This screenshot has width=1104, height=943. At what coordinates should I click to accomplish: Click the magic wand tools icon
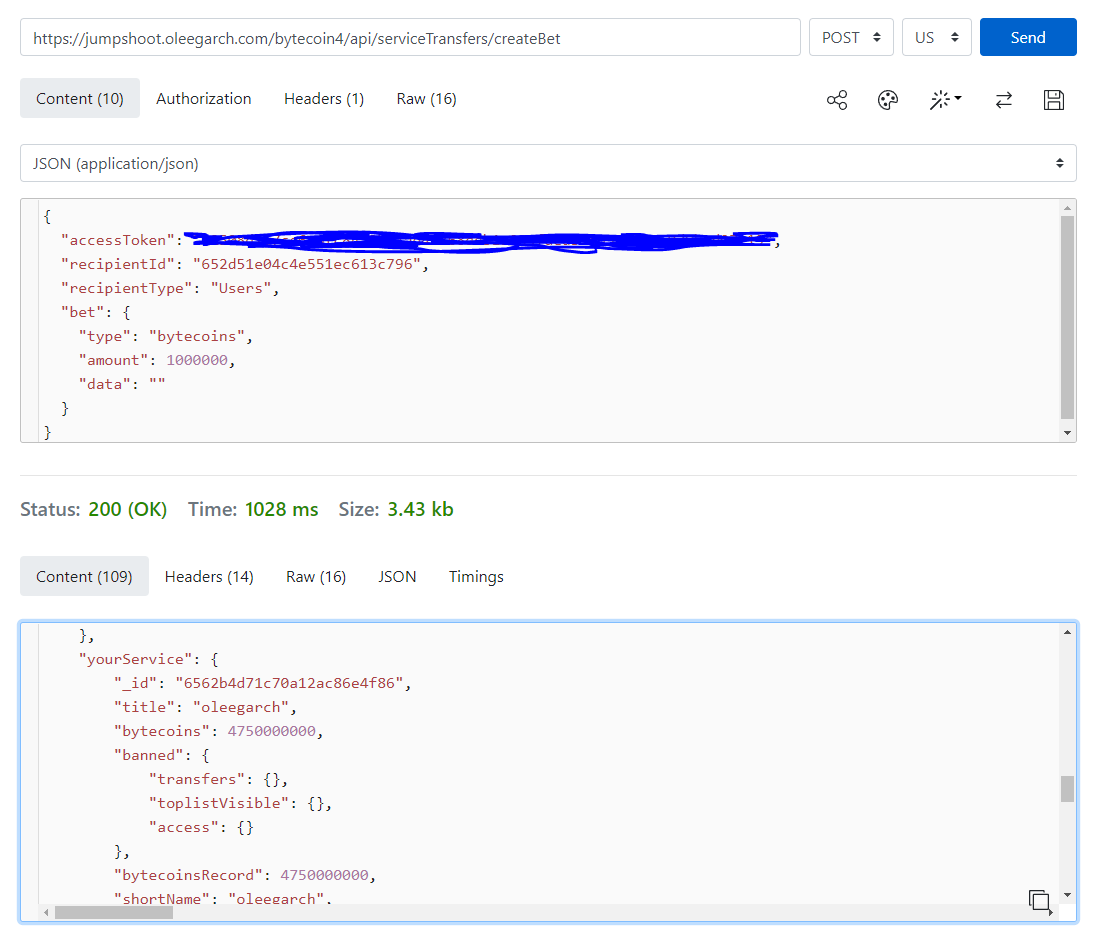point(944,100)
